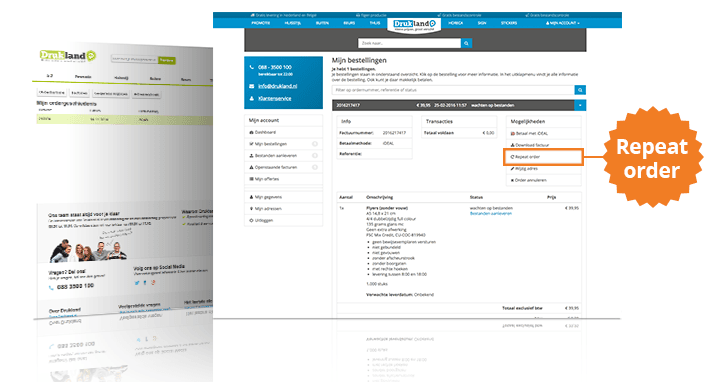Click the Download factuur download icon
Viewport: 726px width, 382px height.
click(512, 145)
